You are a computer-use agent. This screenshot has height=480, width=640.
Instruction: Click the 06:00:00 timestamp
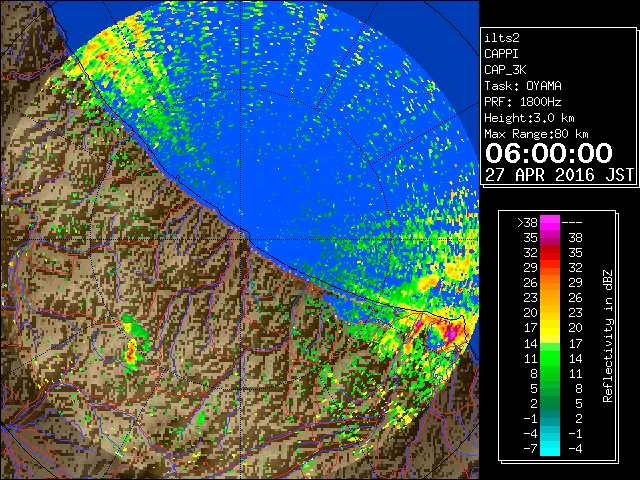click(x=549, y=153)
